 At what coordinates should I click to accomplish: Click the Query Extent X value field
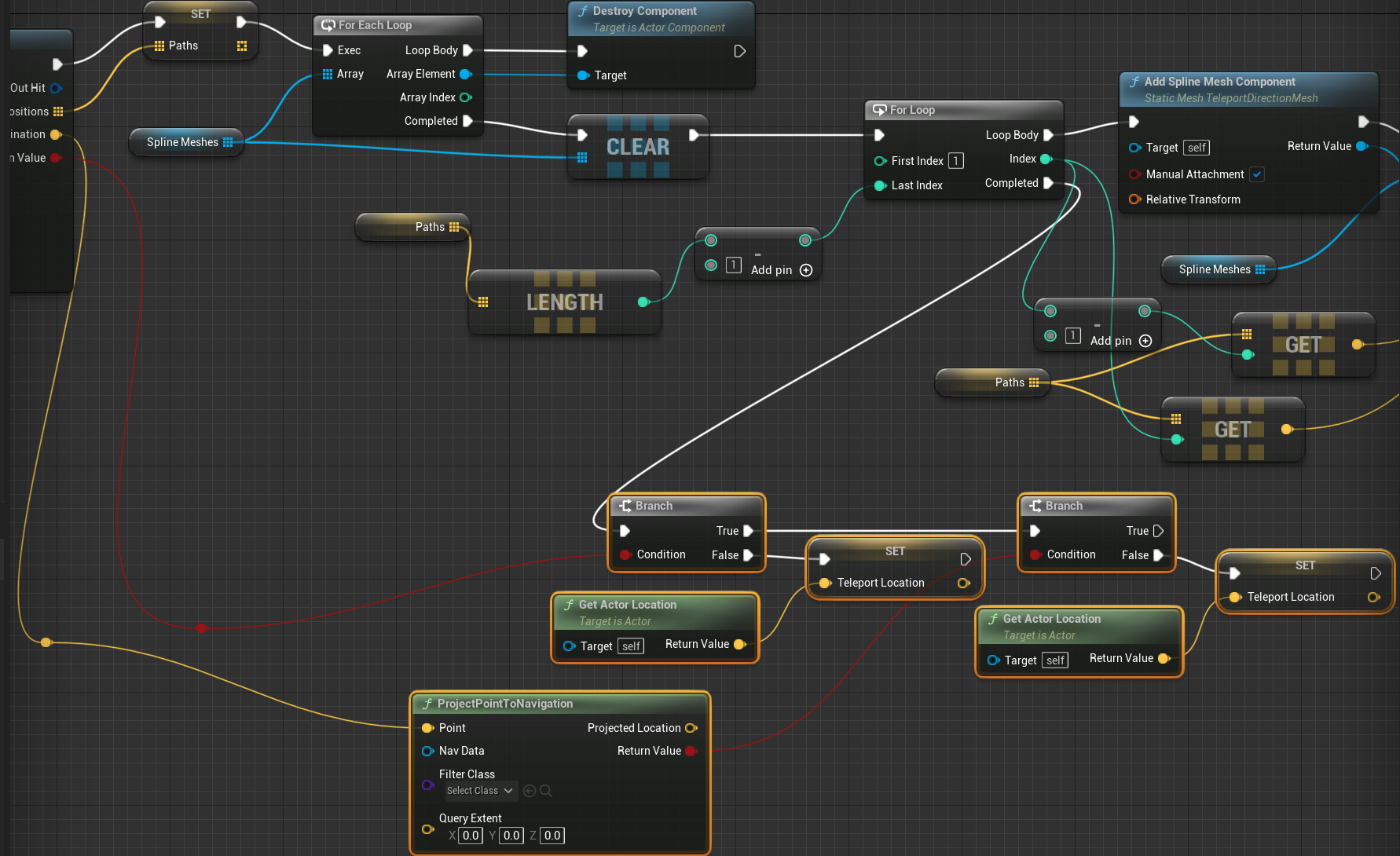coord(471,836)
